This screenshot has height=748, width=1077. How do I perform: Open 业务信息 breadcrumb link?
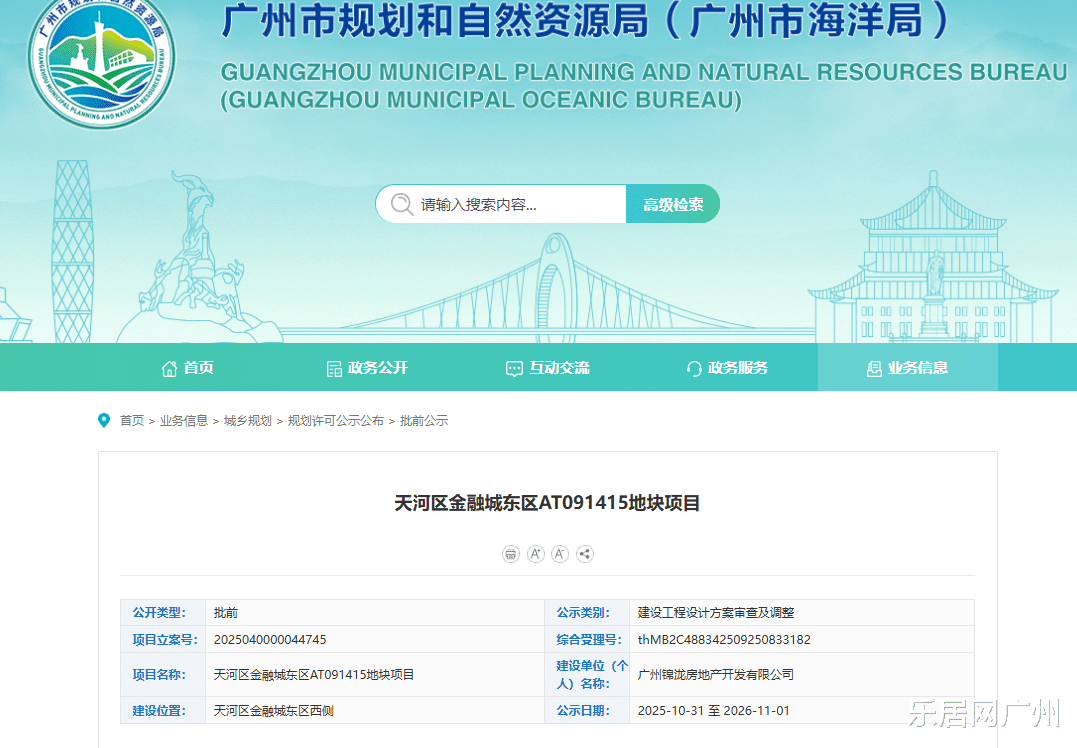[184, 421]
